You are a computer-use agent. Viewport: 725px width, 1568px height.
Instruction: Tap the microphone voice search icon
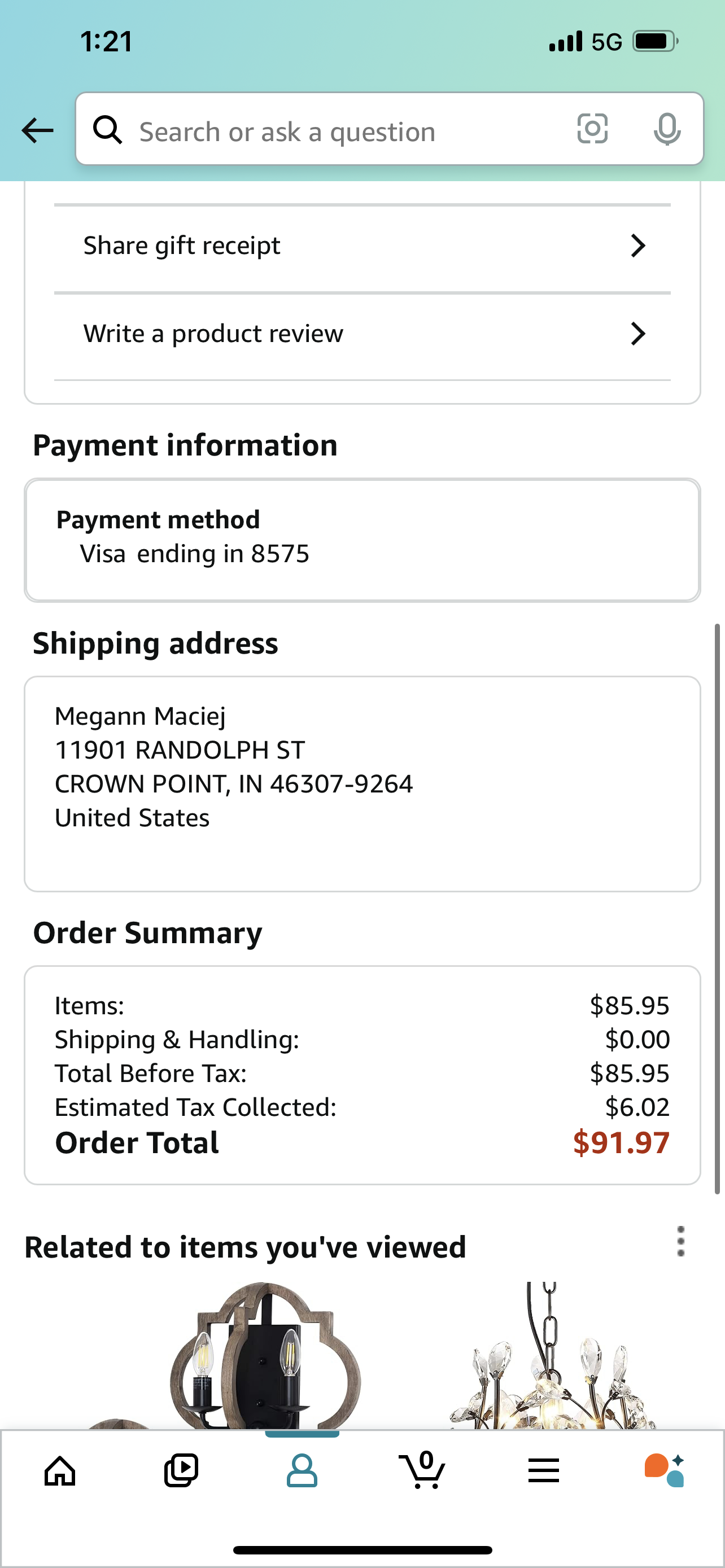click(x=667, y=129)
